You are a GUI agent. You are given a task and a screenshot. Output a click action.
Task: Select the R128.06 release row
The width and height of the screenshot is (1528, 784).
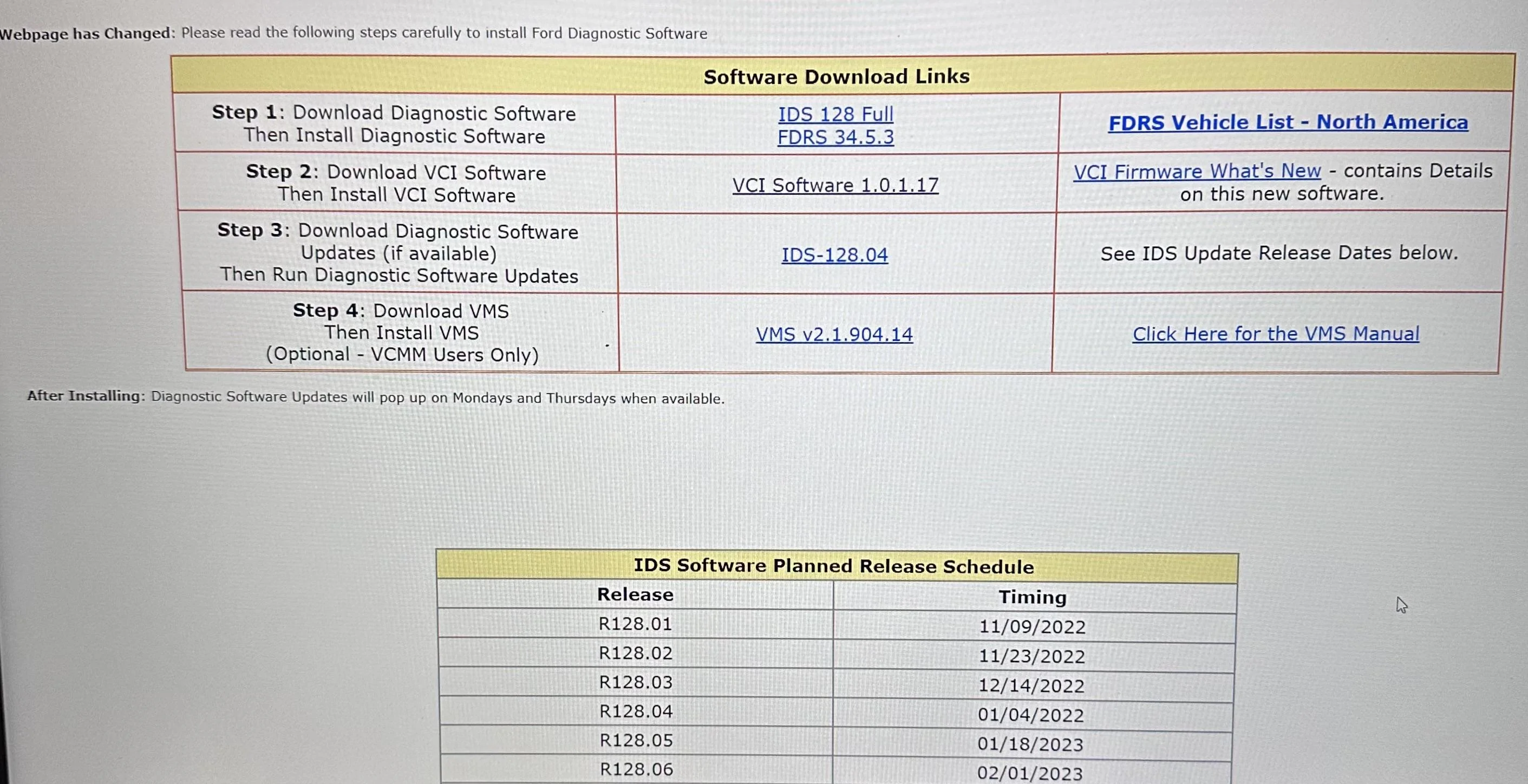click(635, 769)
